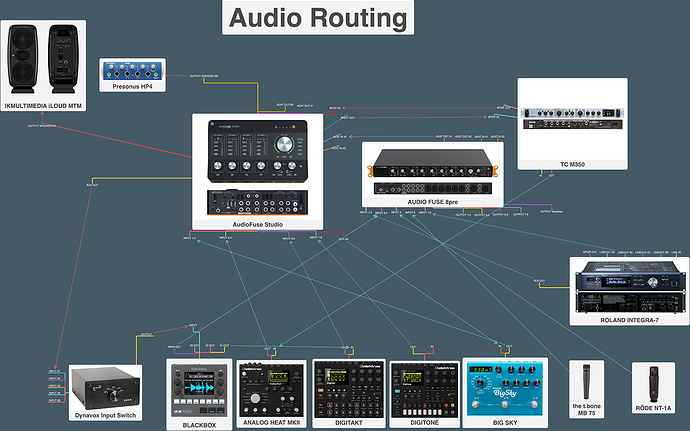690x431 pixels.
Task: Select the Roland Integra-7 rear-panel image
Action: pos(630,302)
